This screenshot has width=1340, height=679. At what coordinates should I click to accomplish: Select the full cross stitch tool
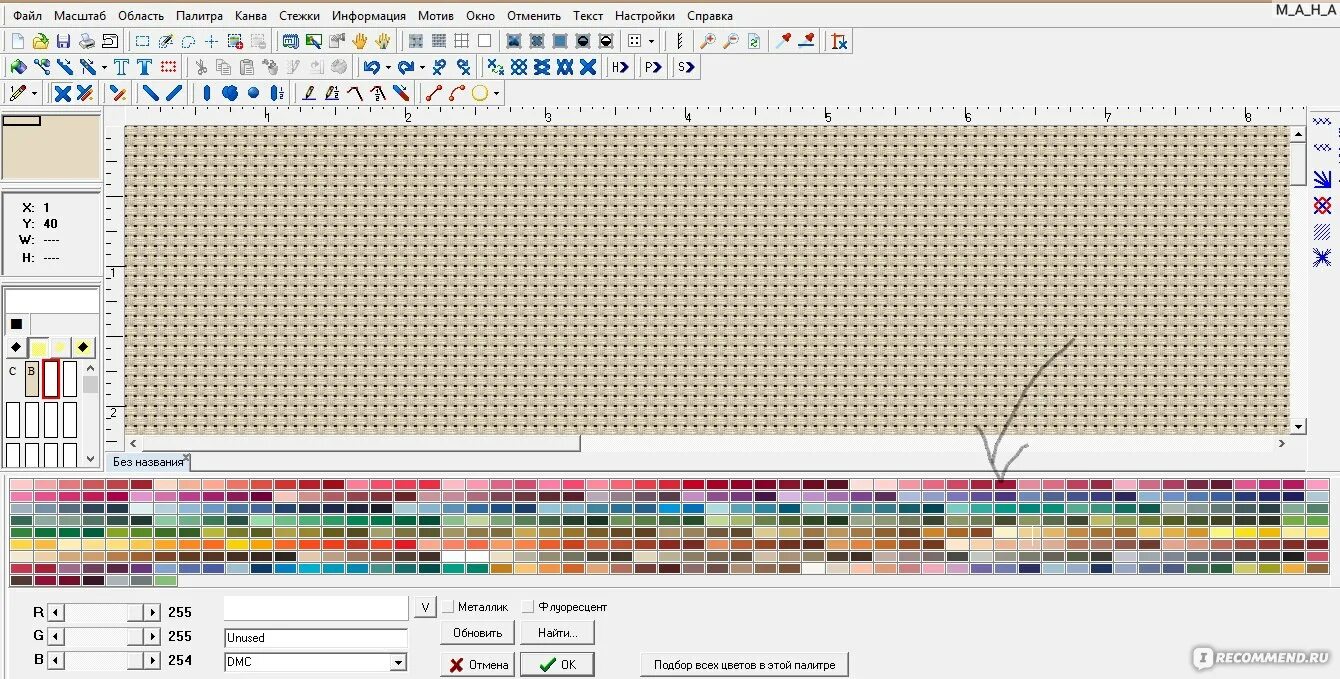[x=62, y=93]
